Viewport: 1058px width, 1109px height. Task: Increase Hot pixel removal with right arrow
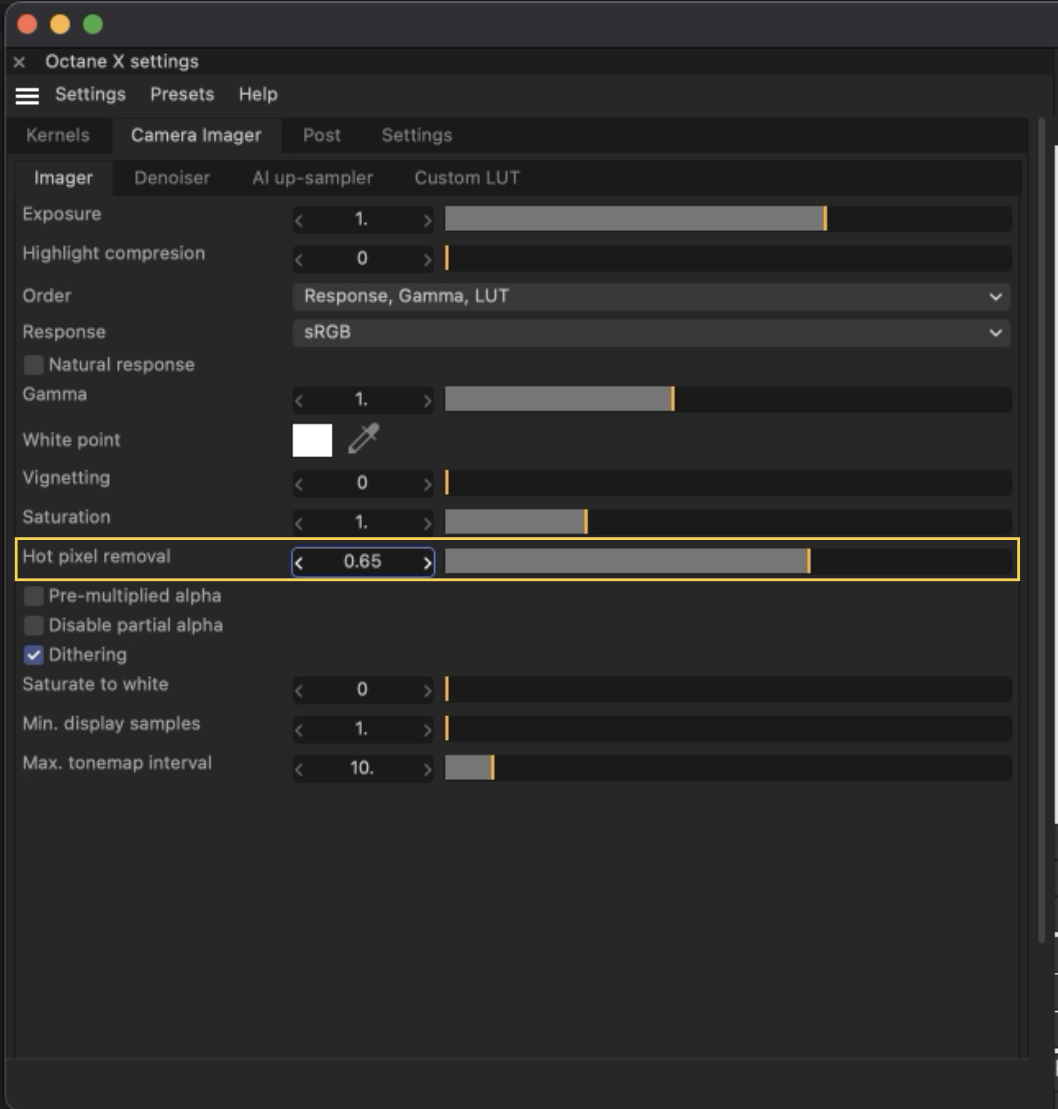427,562
